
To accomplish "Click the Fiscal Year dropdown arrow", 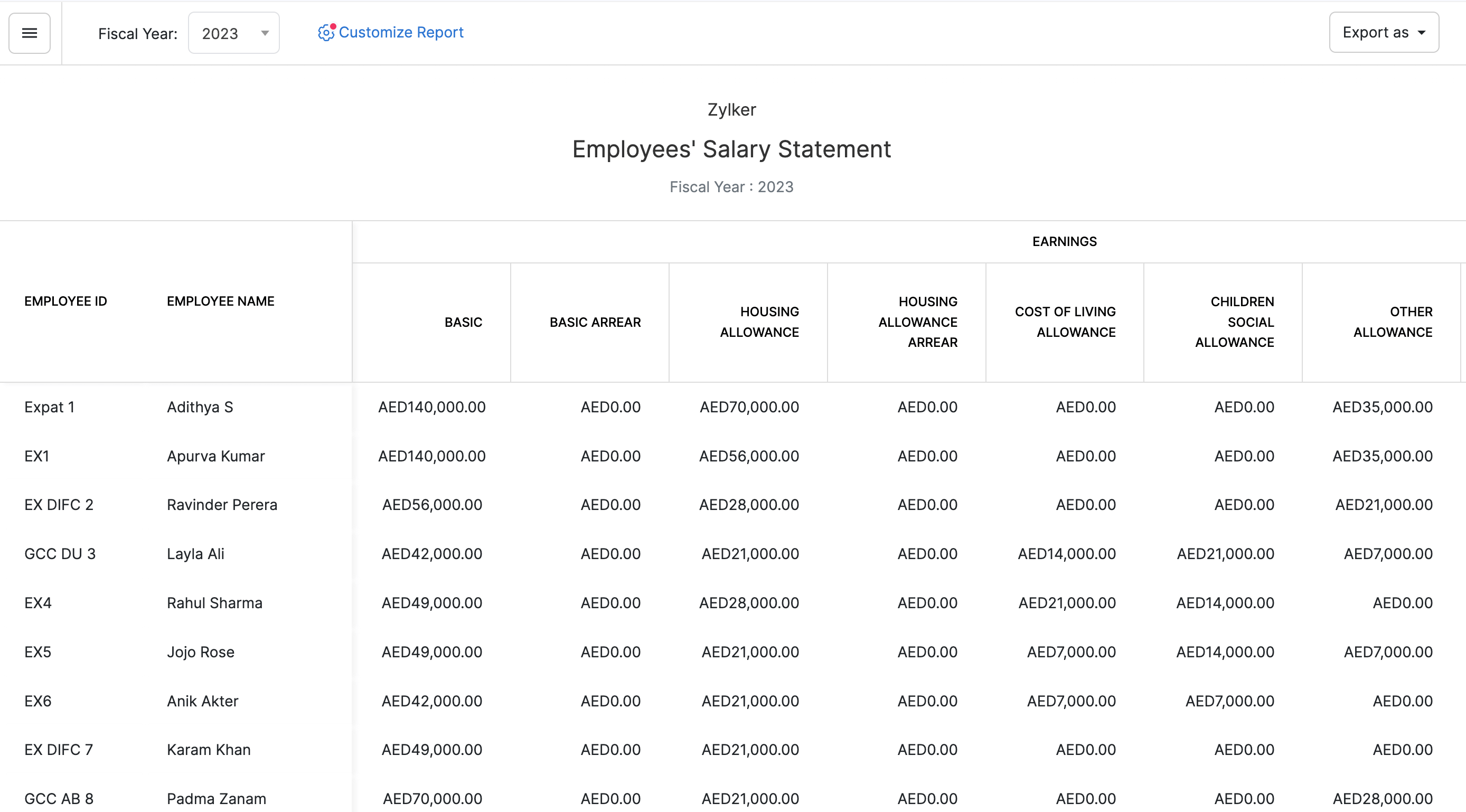I will point(265,33).
